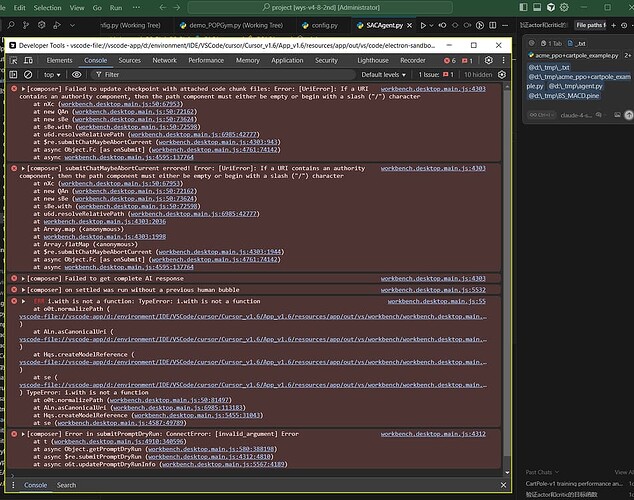Expand the Past Chats section
This screenshot has height=500, width=634.
point(542,472)
